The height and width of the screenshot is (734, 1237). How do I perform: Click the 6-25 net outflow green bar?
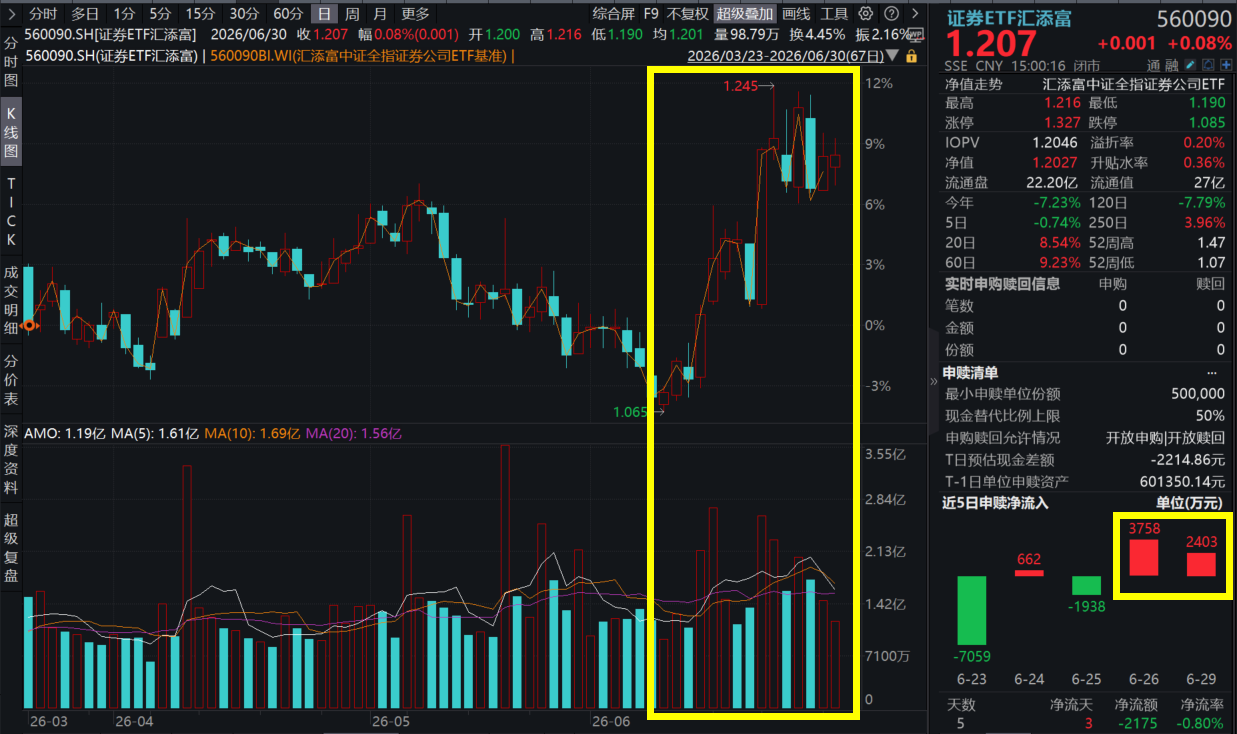click(x=1087, y=585)
